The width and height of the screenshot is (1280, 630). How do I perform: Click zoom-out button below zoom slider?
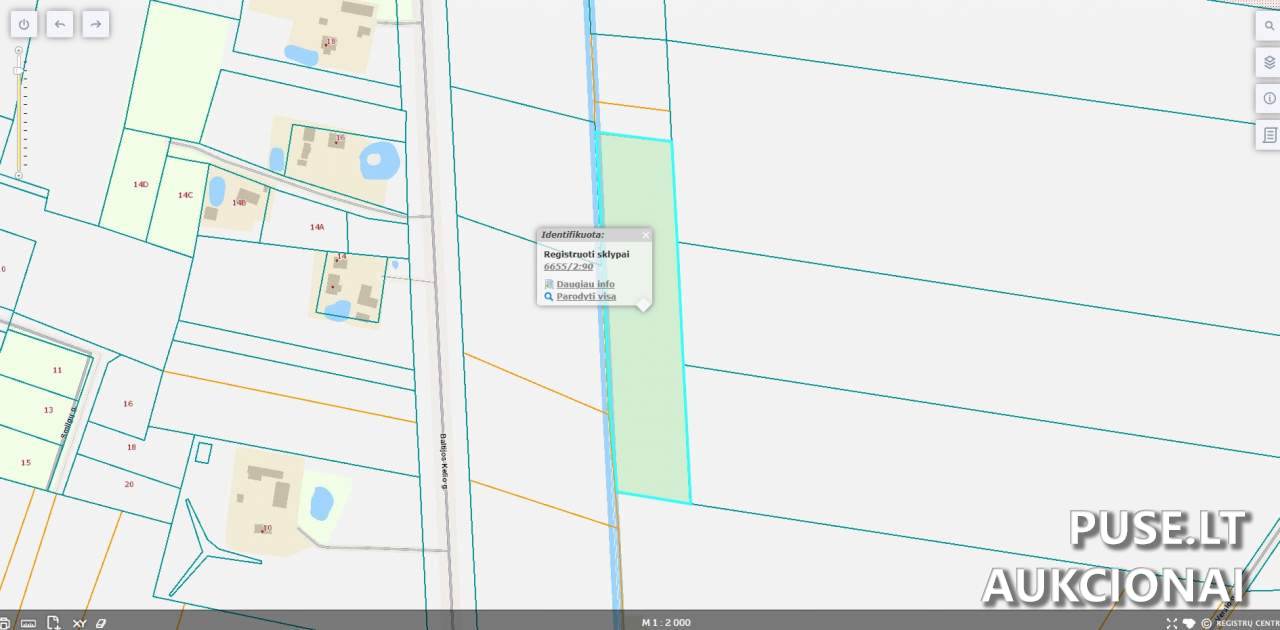(x=18, y=176)
